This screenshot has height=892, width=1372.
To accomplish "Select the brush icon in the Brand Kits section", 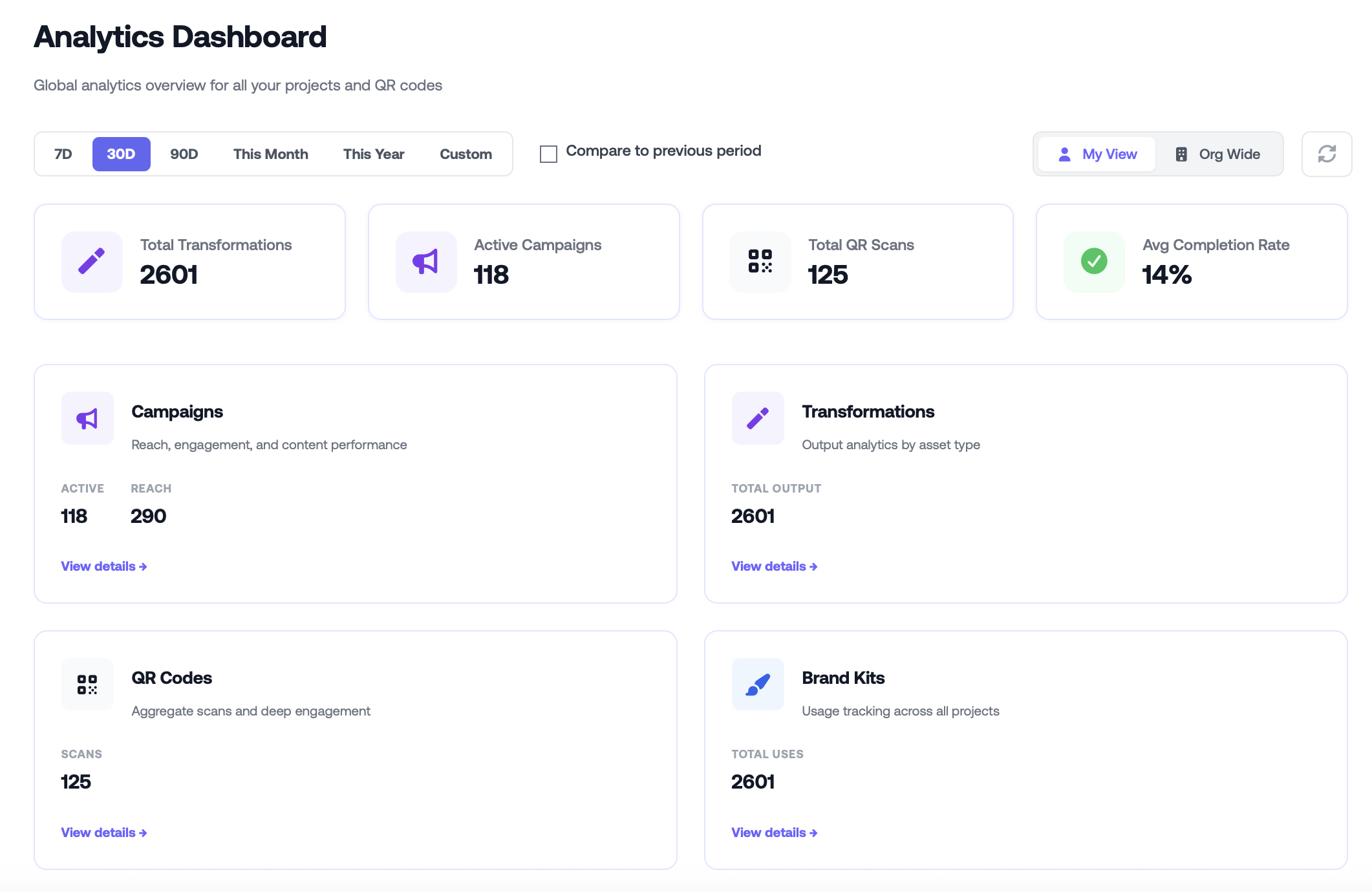I will (757, 684).
